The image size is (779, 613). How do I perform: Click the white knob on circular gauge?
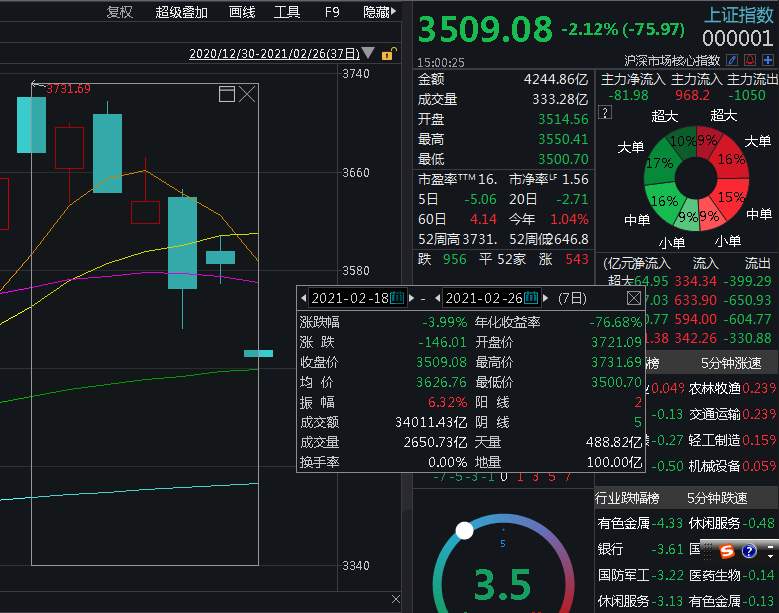click(x=464, y=530)
